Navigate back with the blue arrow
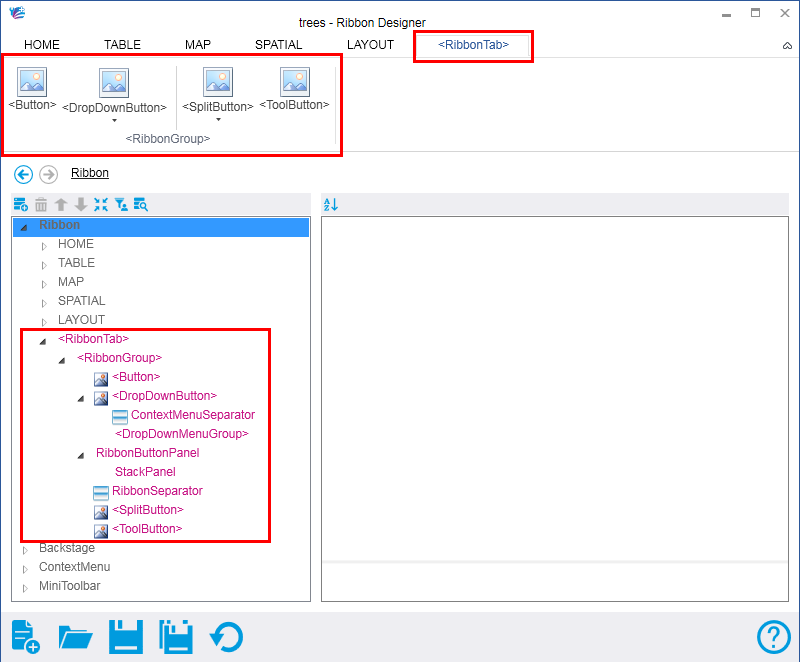Screen dimensions: 800x662 point(23,174)
